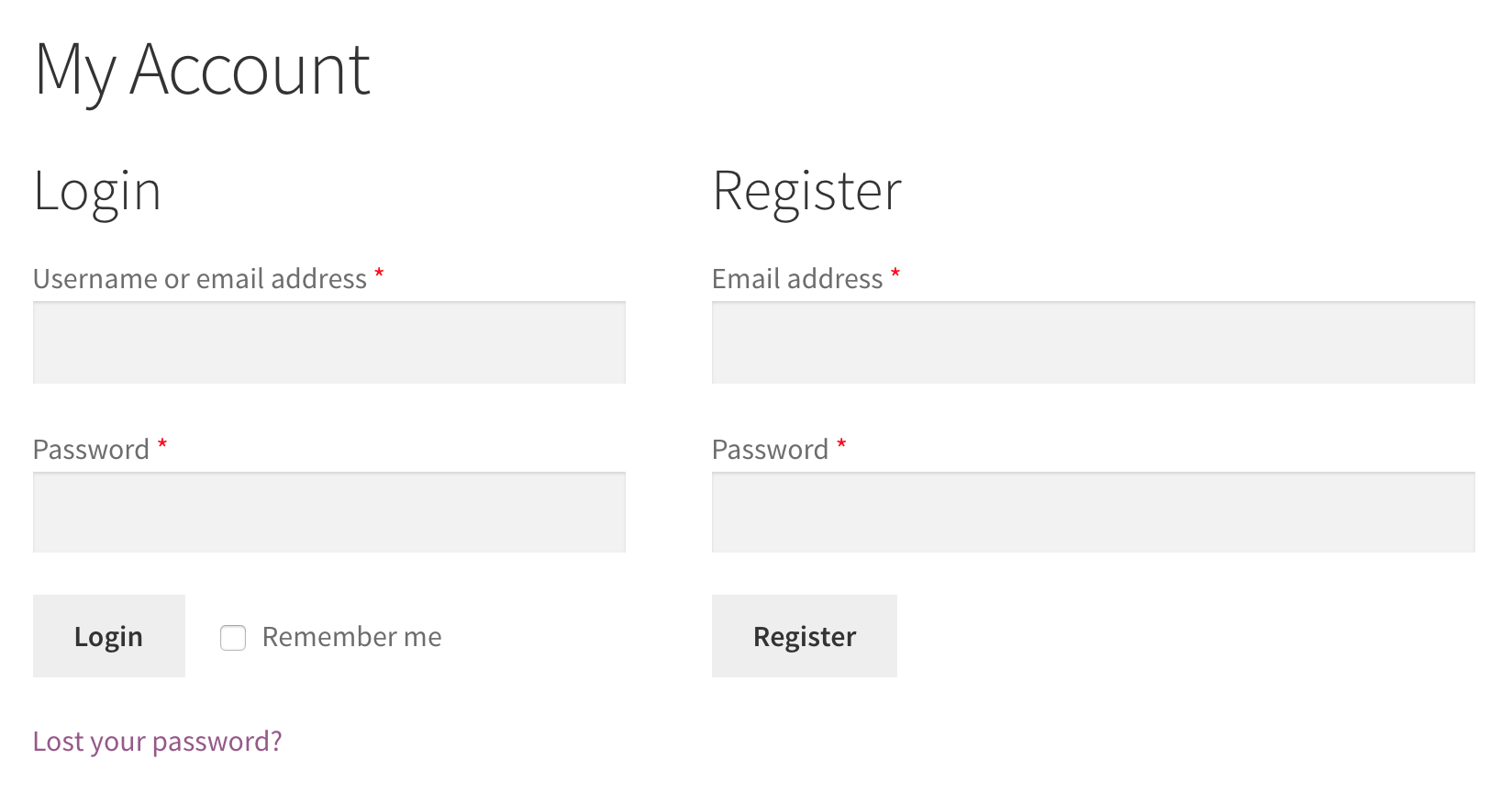Screen dimensions: 1512x804
Task: Check the Remember me option before logging in
Action: click(232, 637)
